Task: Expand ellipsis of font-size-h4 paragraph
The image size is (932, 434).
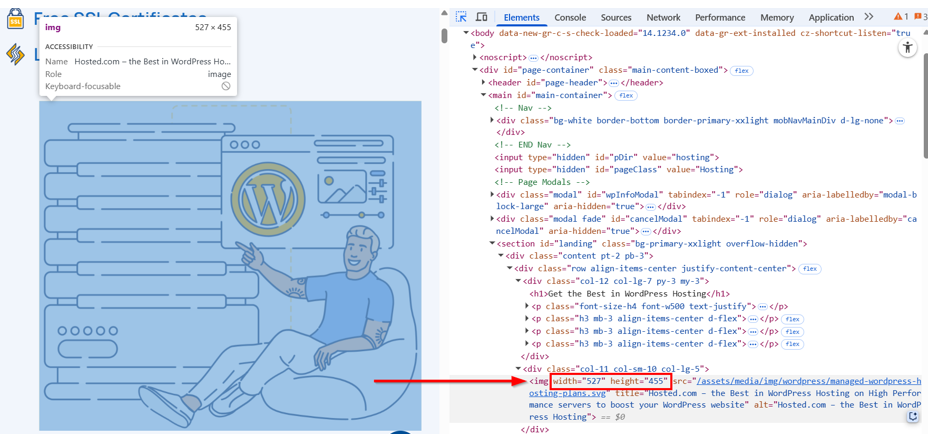Action: pyautogui.click(x=763, y=306)
